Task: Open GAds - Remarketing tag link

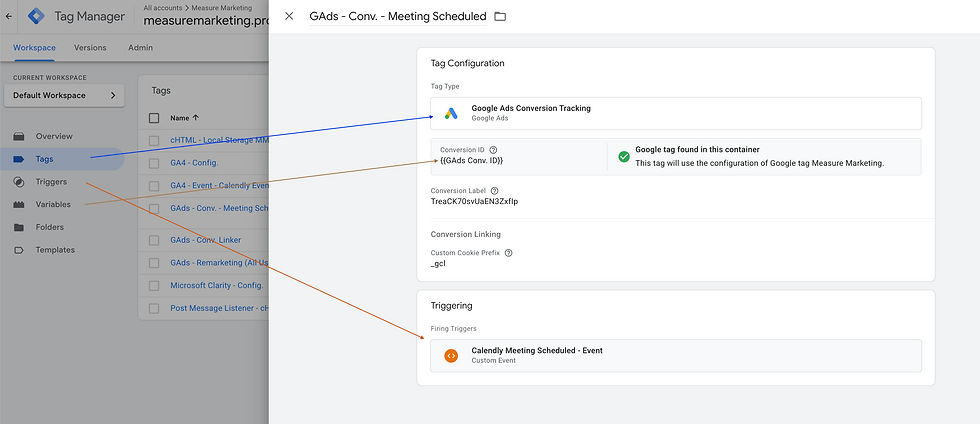Action: [x=219, y=263]
